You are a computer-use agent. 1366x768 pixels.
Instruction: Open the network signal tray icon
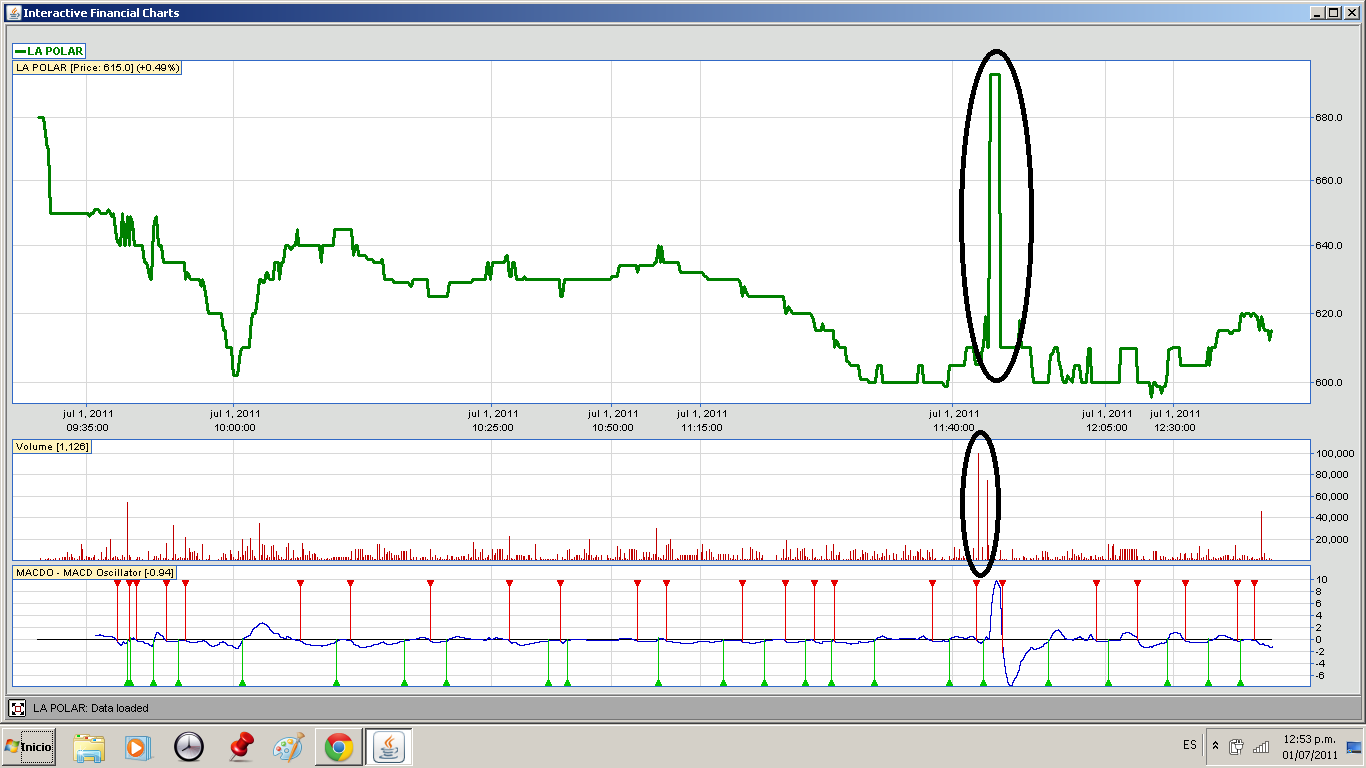(x=1261, y=746)
